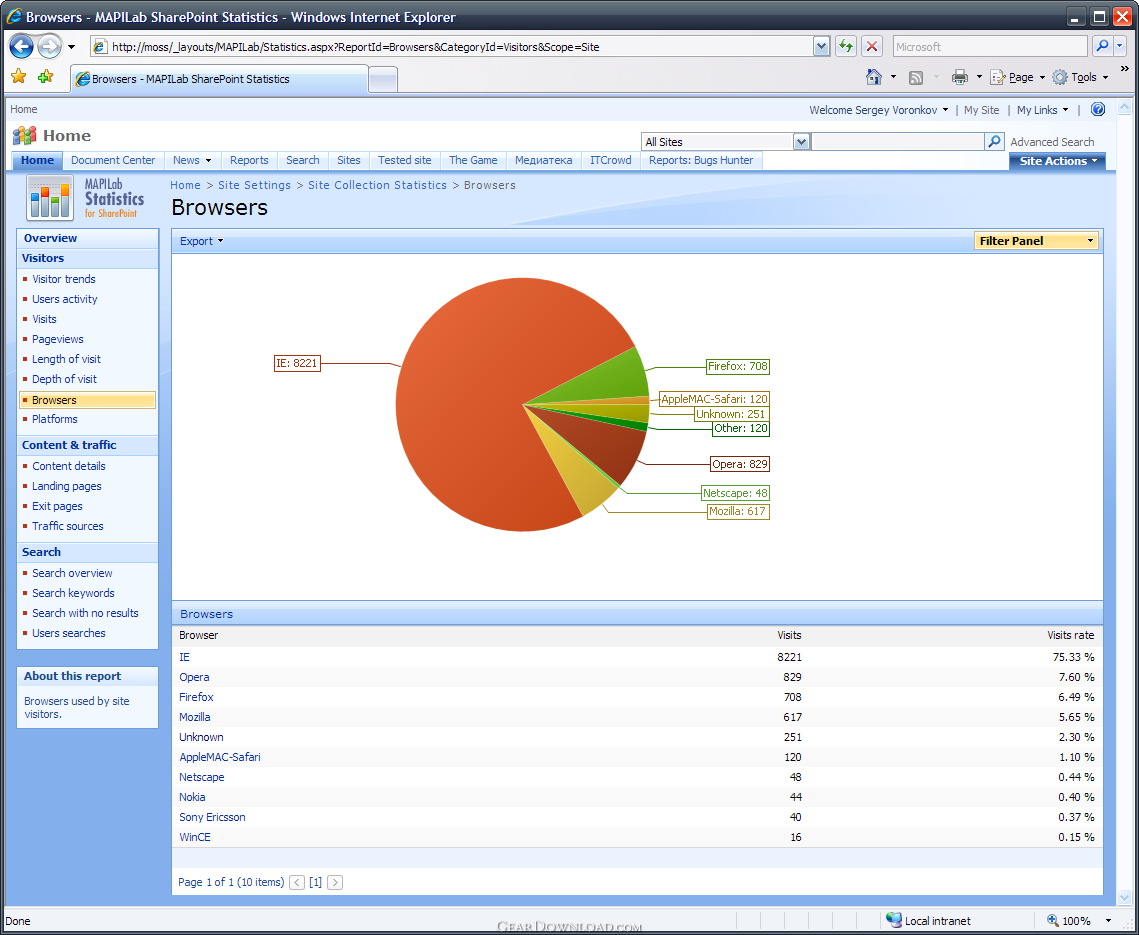Screen dimensions: 1139x935
Task: Expand the address bar history dropdown
Action: 821,46
